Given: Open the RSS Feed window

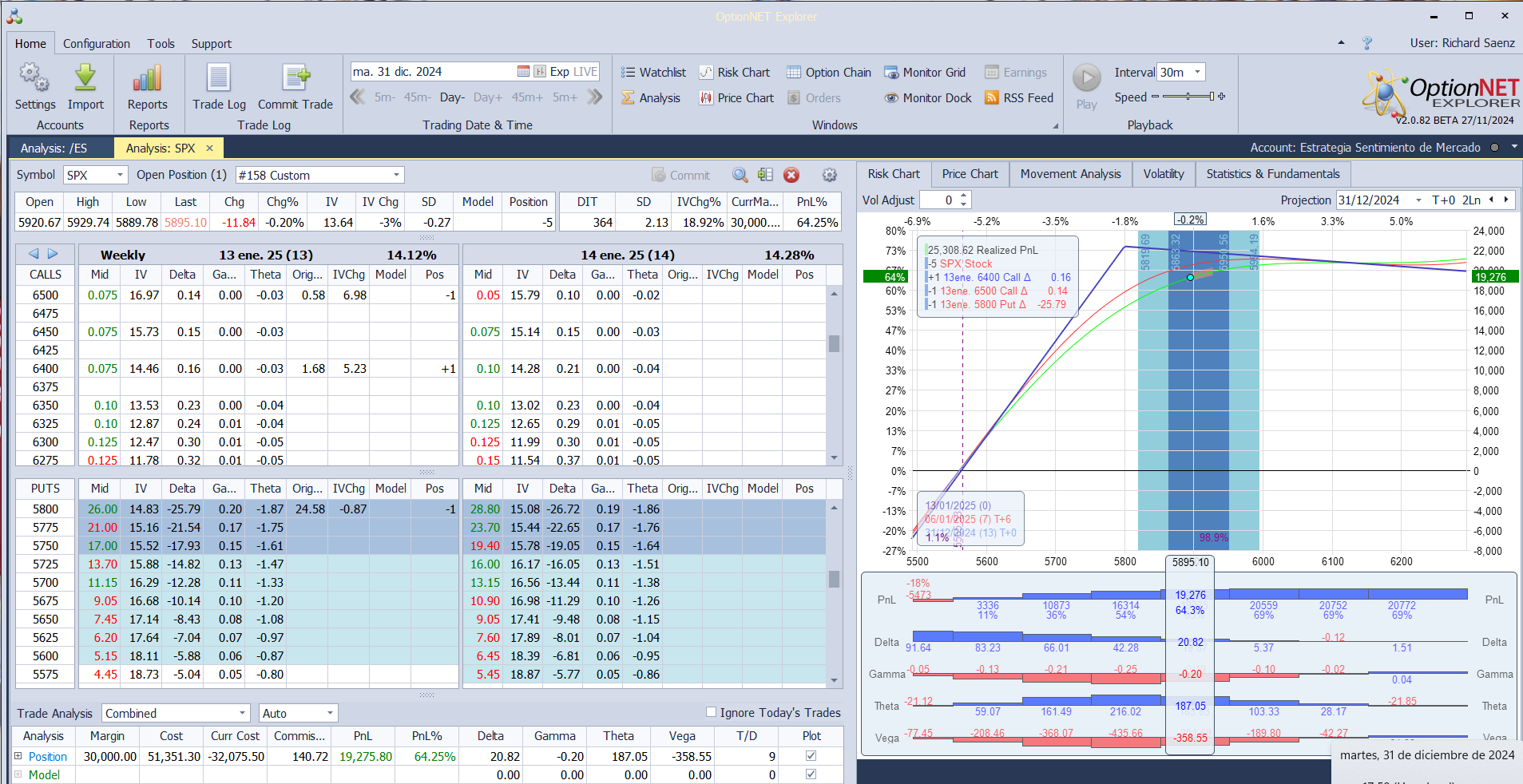Looking at the screenshot, I should pyautogui.click(x=1019, y=98).
